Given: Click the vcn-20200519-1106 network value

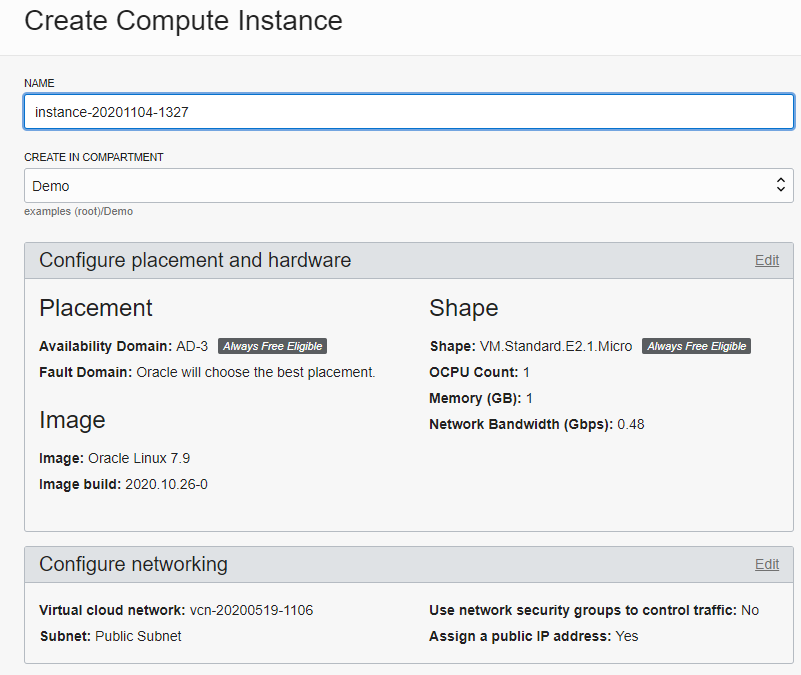Looking at the screenshot, I should (251, 610).
